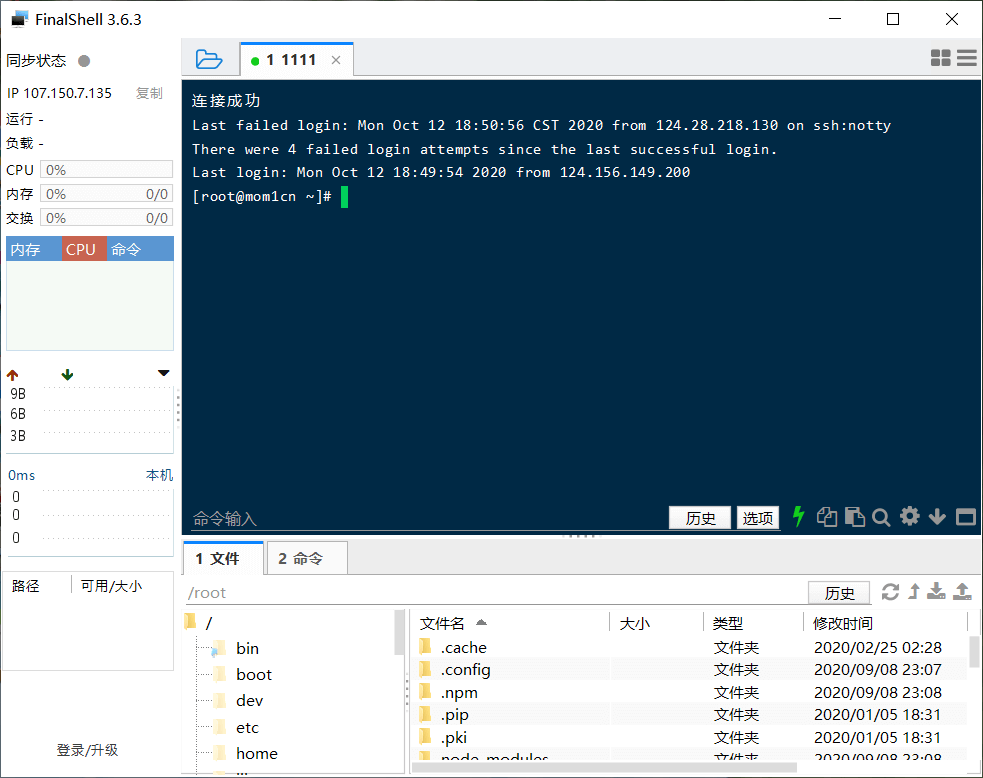This screenshot has width=983, height=778.
Task: Select the 1 1111 session tab
Action: pos(290,60)
